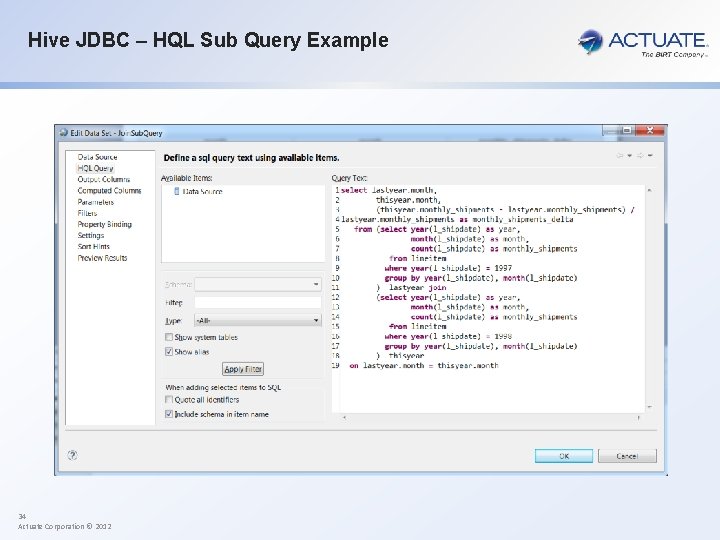Enable Quote all identifiers checkbox

[x=169, y=399]
